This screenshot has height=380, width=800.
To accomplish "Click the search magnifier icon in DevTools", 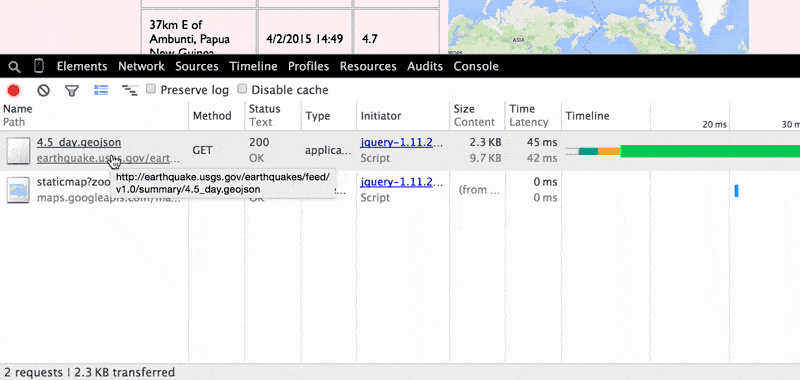I will pyautogui.click(x=15, y=67).
